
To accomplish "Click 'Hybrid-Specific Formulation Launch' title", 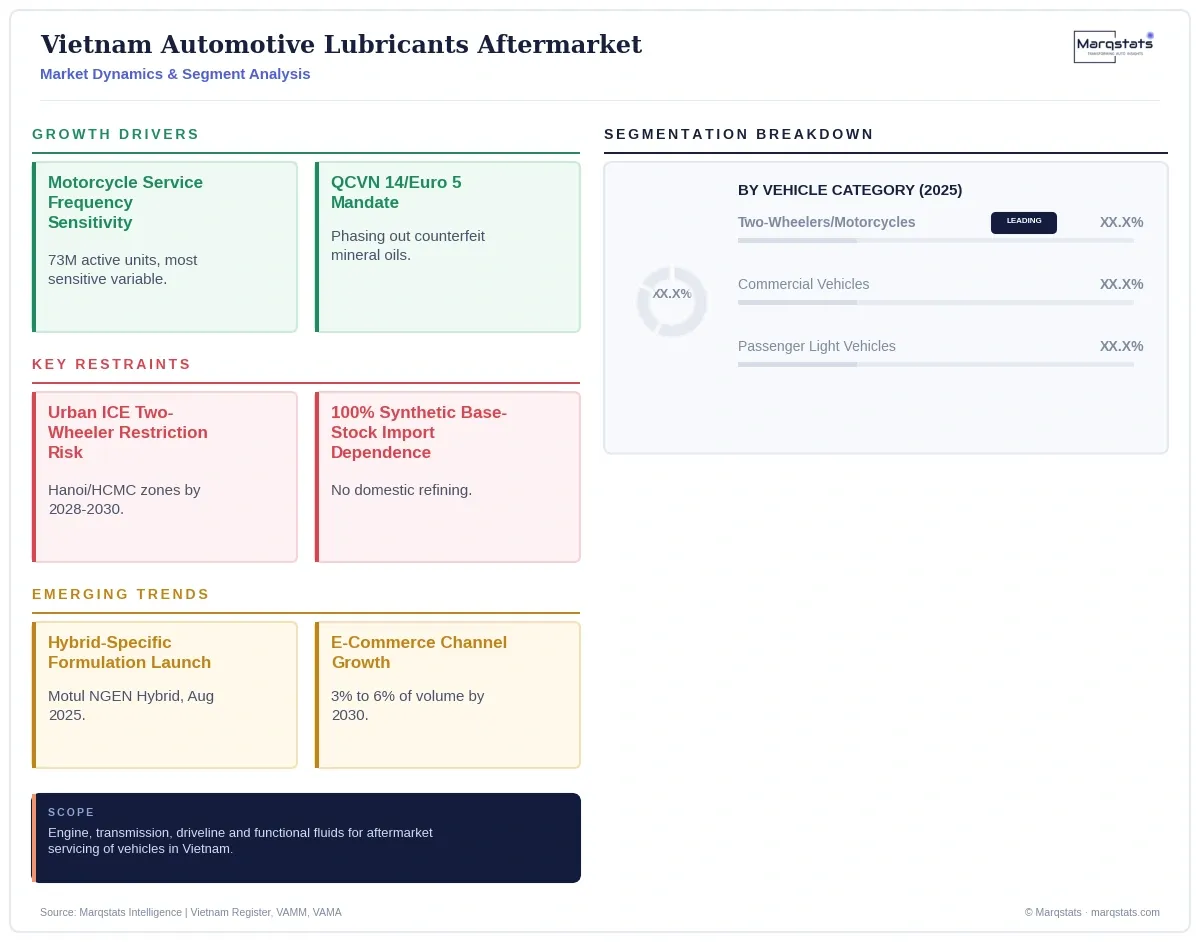I will click(130, 652).
